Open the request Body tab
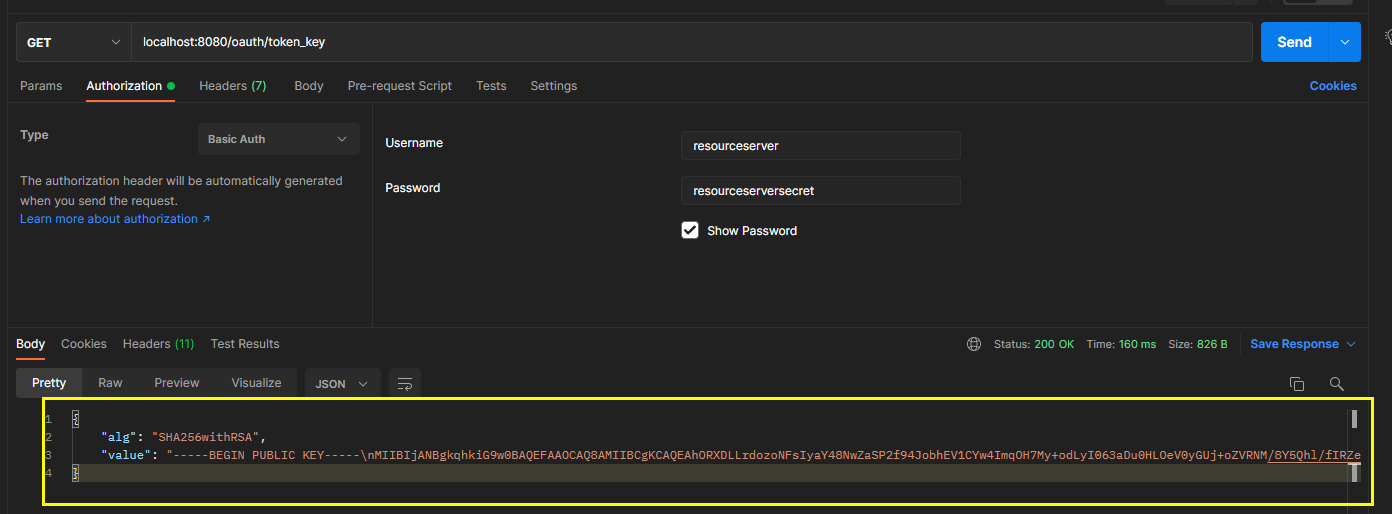Viewport: 1392px width, 514px height. [309, 86]
